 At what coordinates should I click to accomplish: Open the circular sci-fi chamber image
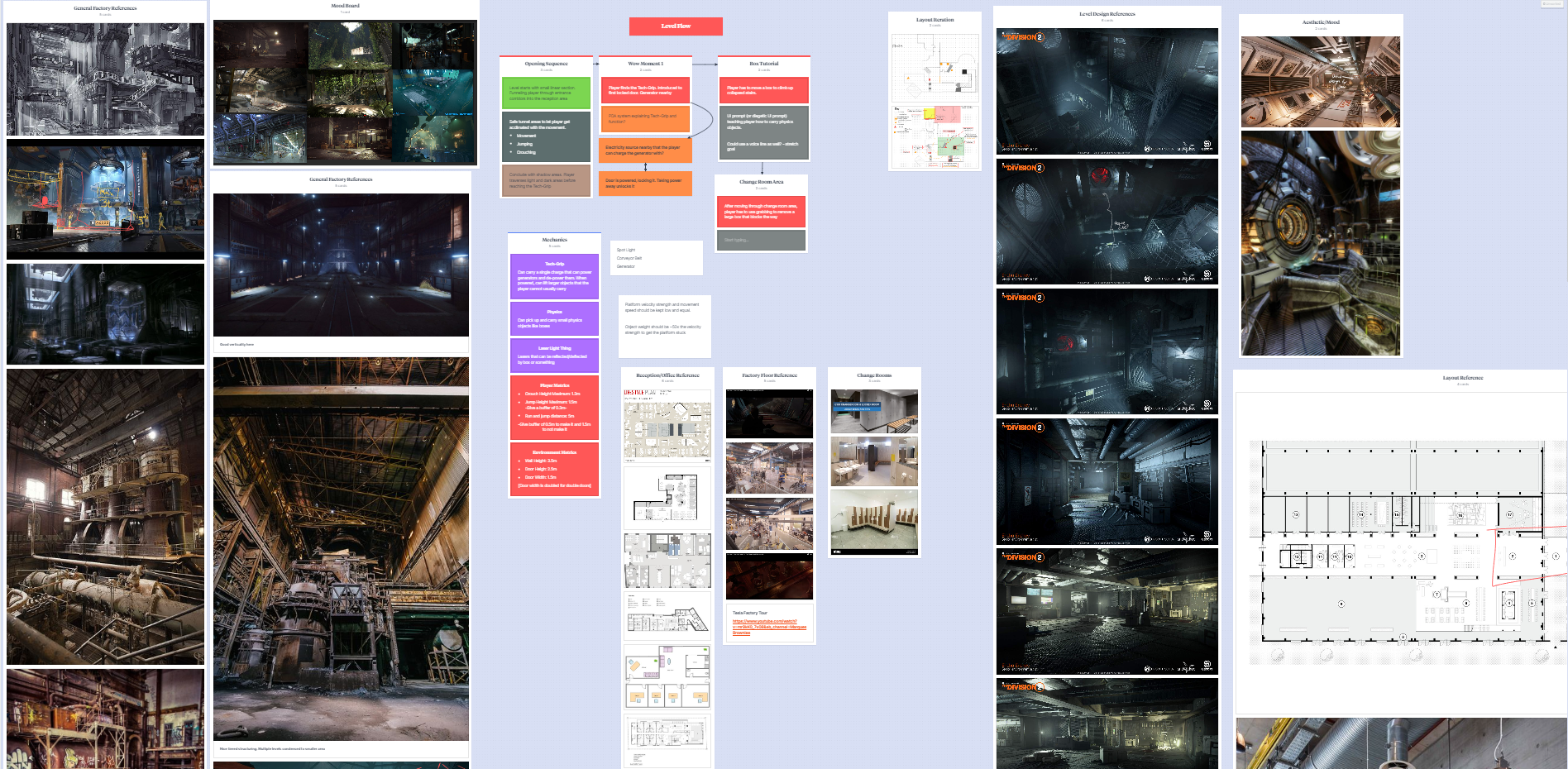(1321, 243)
